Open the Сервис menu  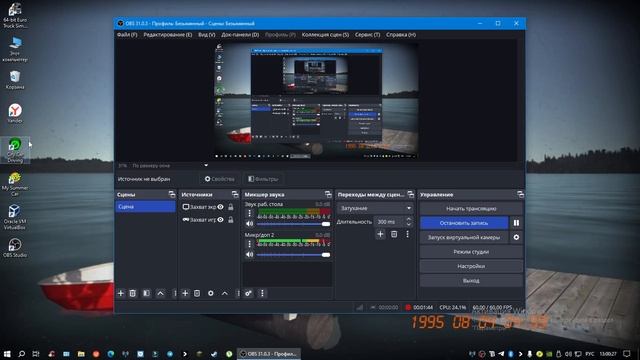click(367, 35)
